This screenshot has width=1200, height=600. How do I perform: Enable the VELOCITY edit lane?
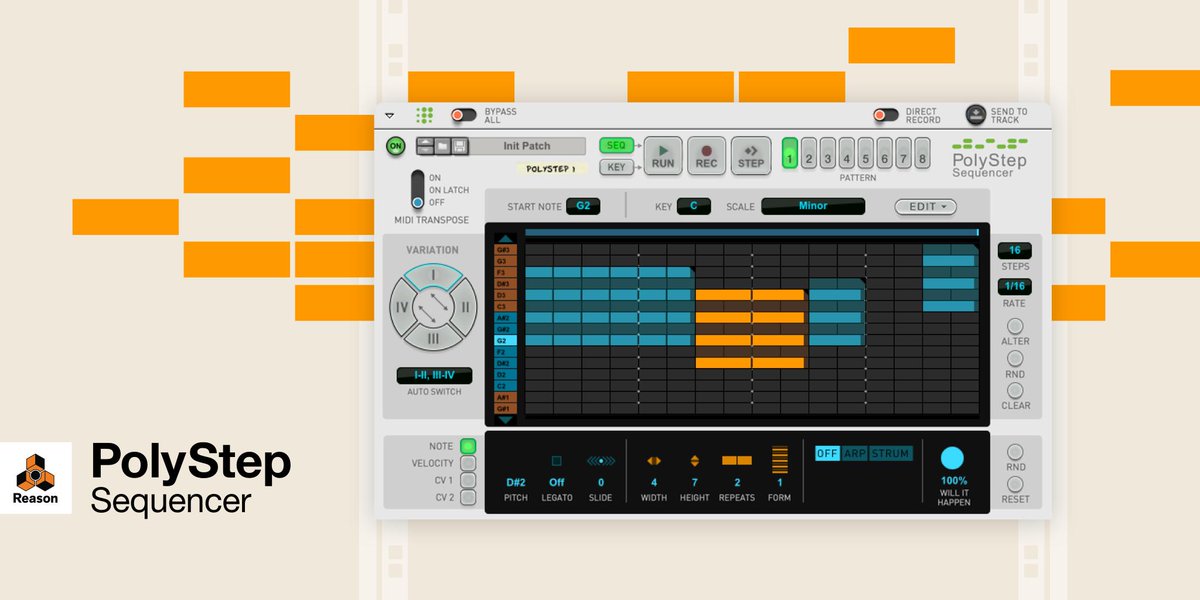467,462
